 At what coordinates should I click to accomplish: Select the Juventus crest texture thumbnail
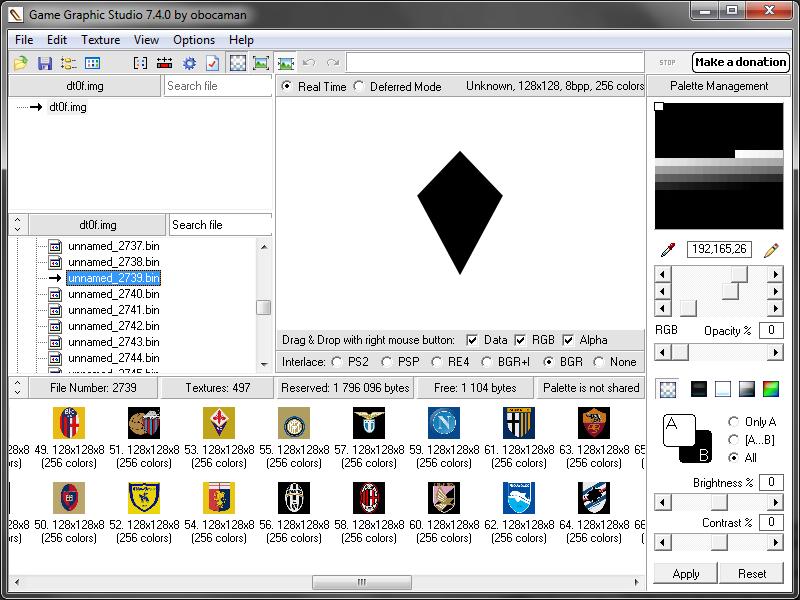[x=294, y=498]
